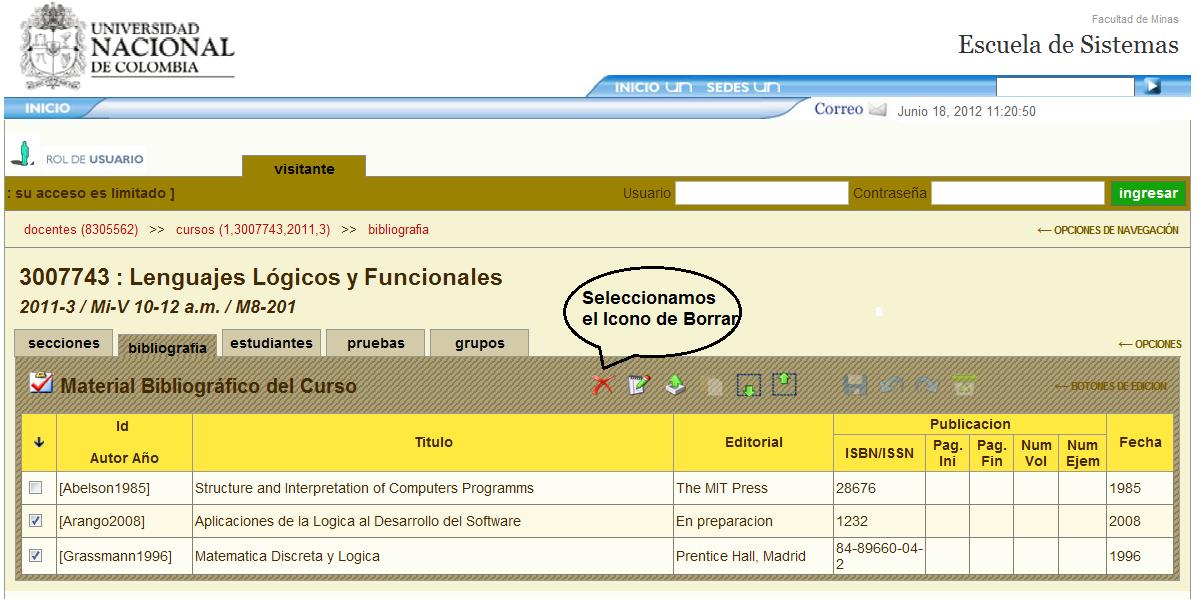Focus the Contraseña password field
Viewport: 1197px width, 599px height.
[x=1017, y=193]
